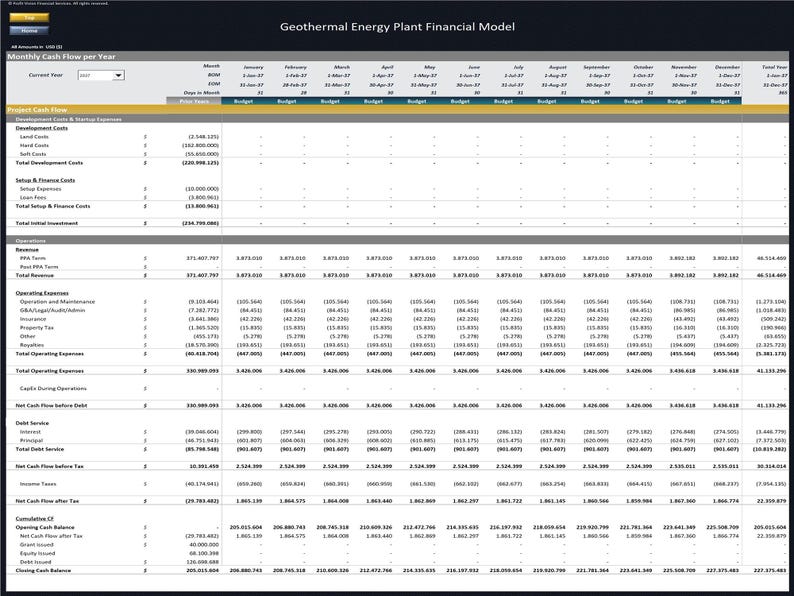Click Total Year closing balance 227.375.483
This screenshot has width=794, height=596.
(770, 571)
